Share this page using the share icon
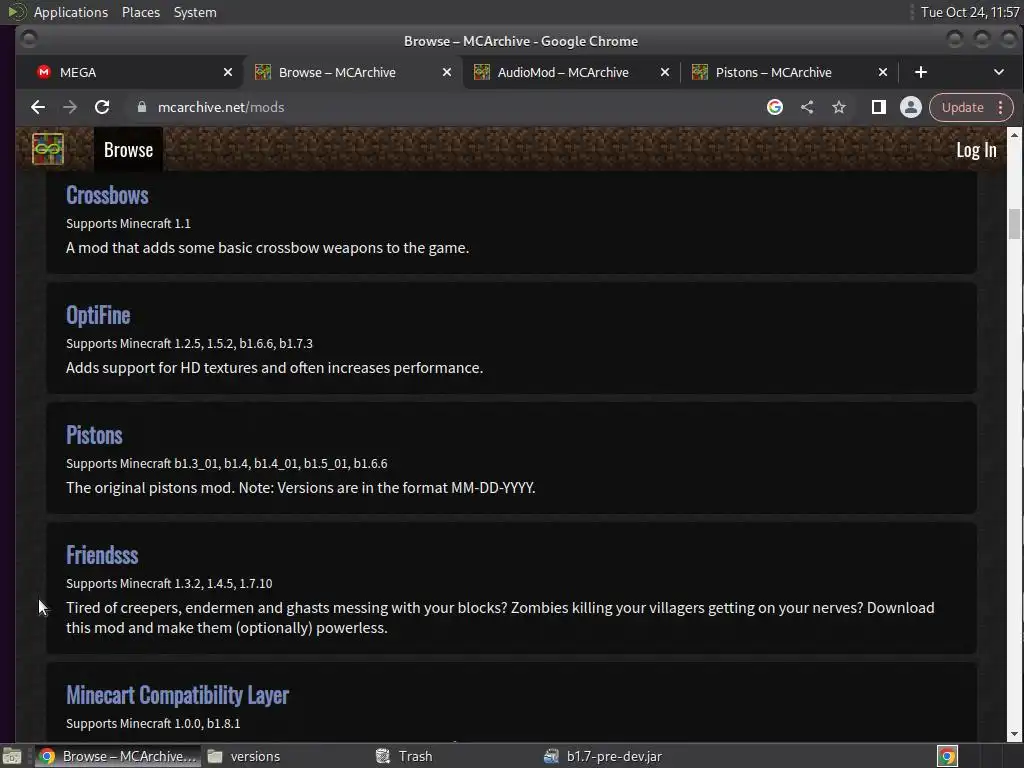Viewport: 1024px width, 768px height. pos(807,107)
